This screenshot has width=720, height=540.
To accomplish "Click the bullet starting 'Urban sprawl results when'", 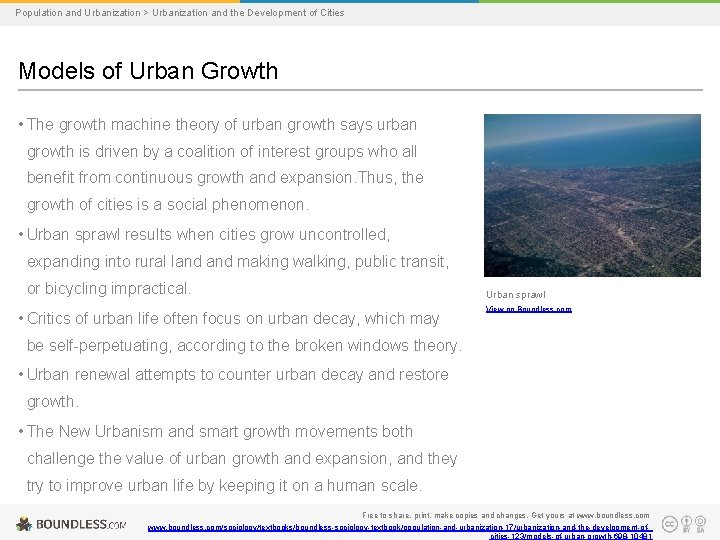I will coord(234,261).
